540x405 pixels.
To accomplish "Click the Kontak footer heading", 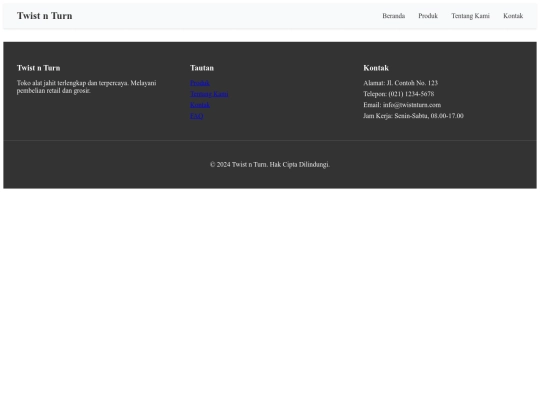I will click(376, 68).
